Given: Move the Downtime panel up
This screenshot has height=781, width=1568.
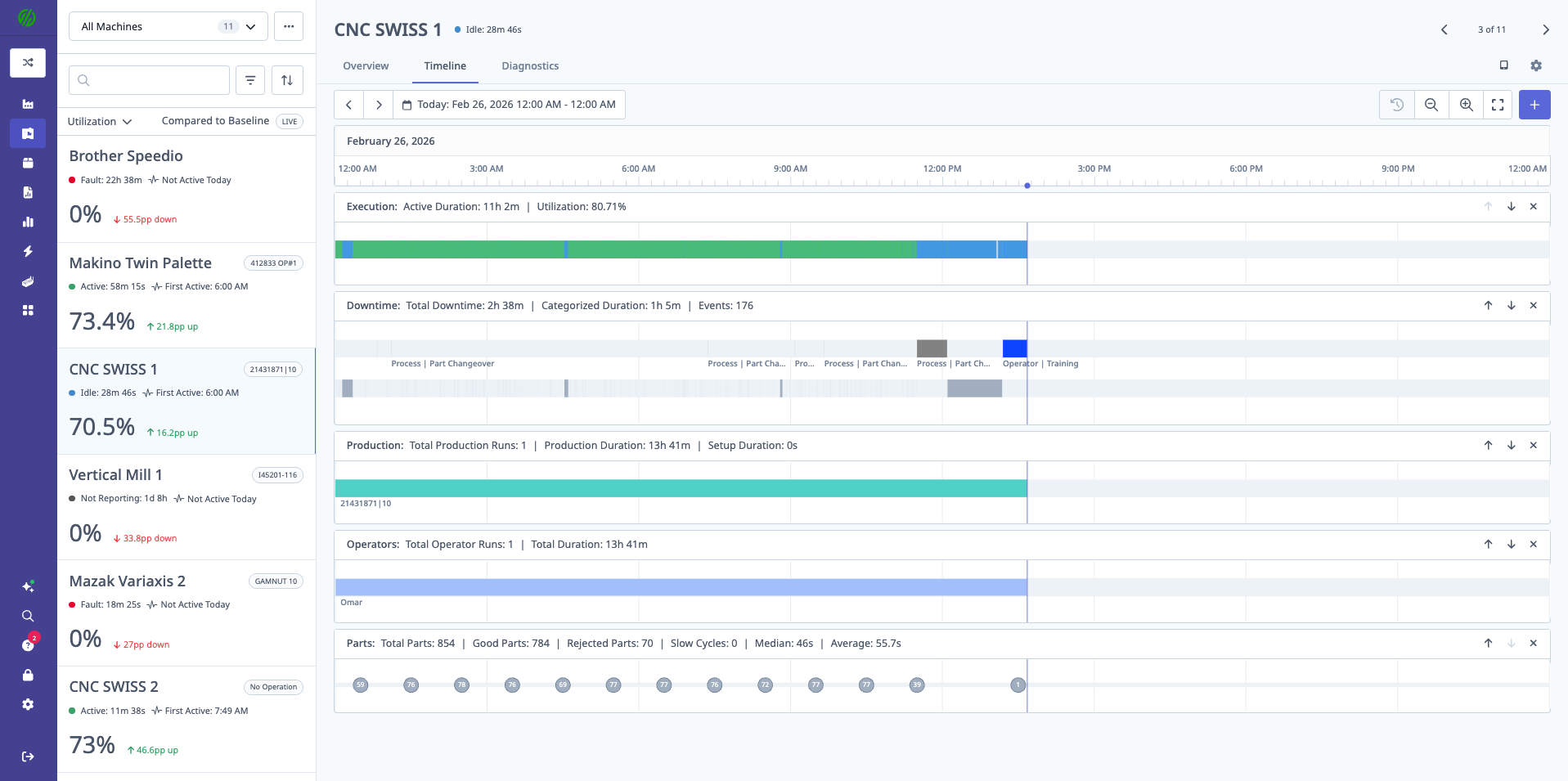Looking at the screenshot, I should [1488, 305].
